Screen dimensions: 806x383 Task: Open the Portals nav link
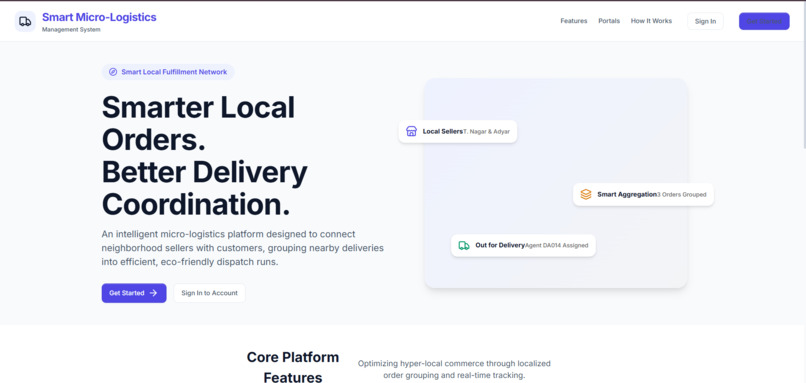(609, 21)
